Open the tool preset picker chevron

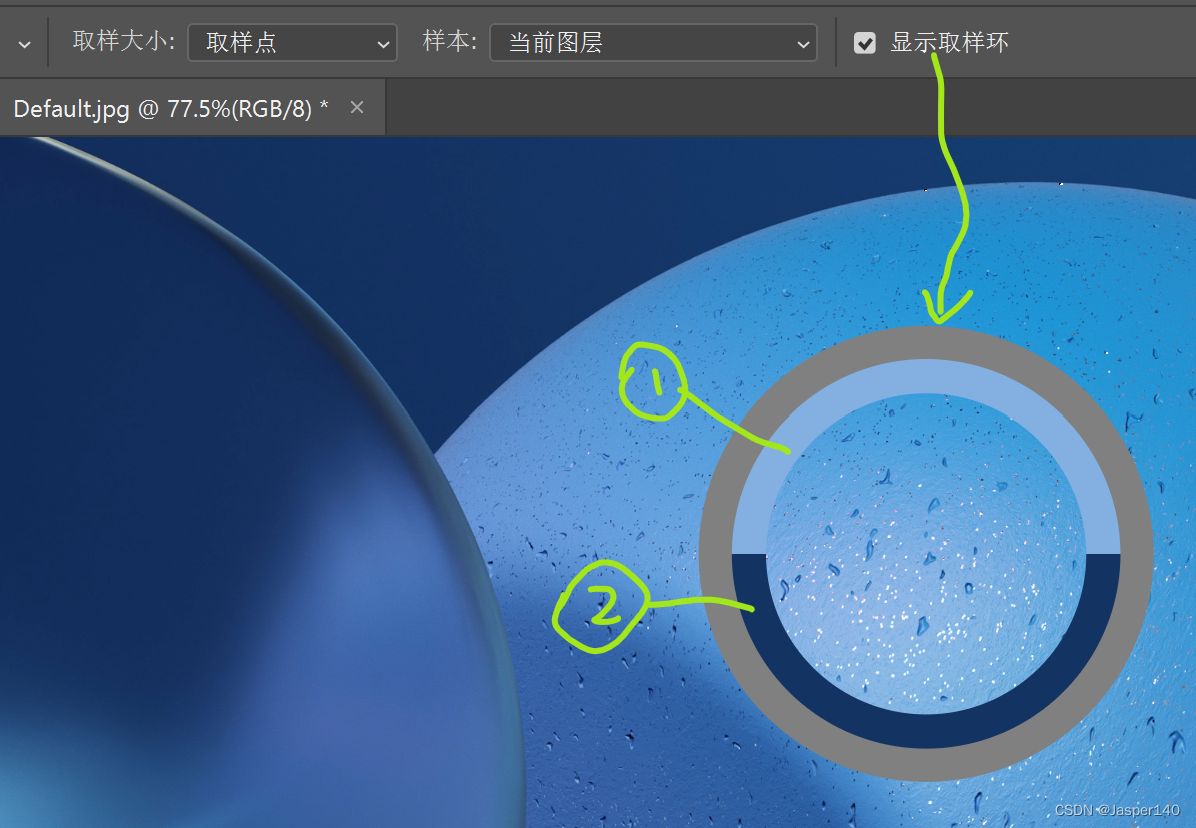pos(24,44)
